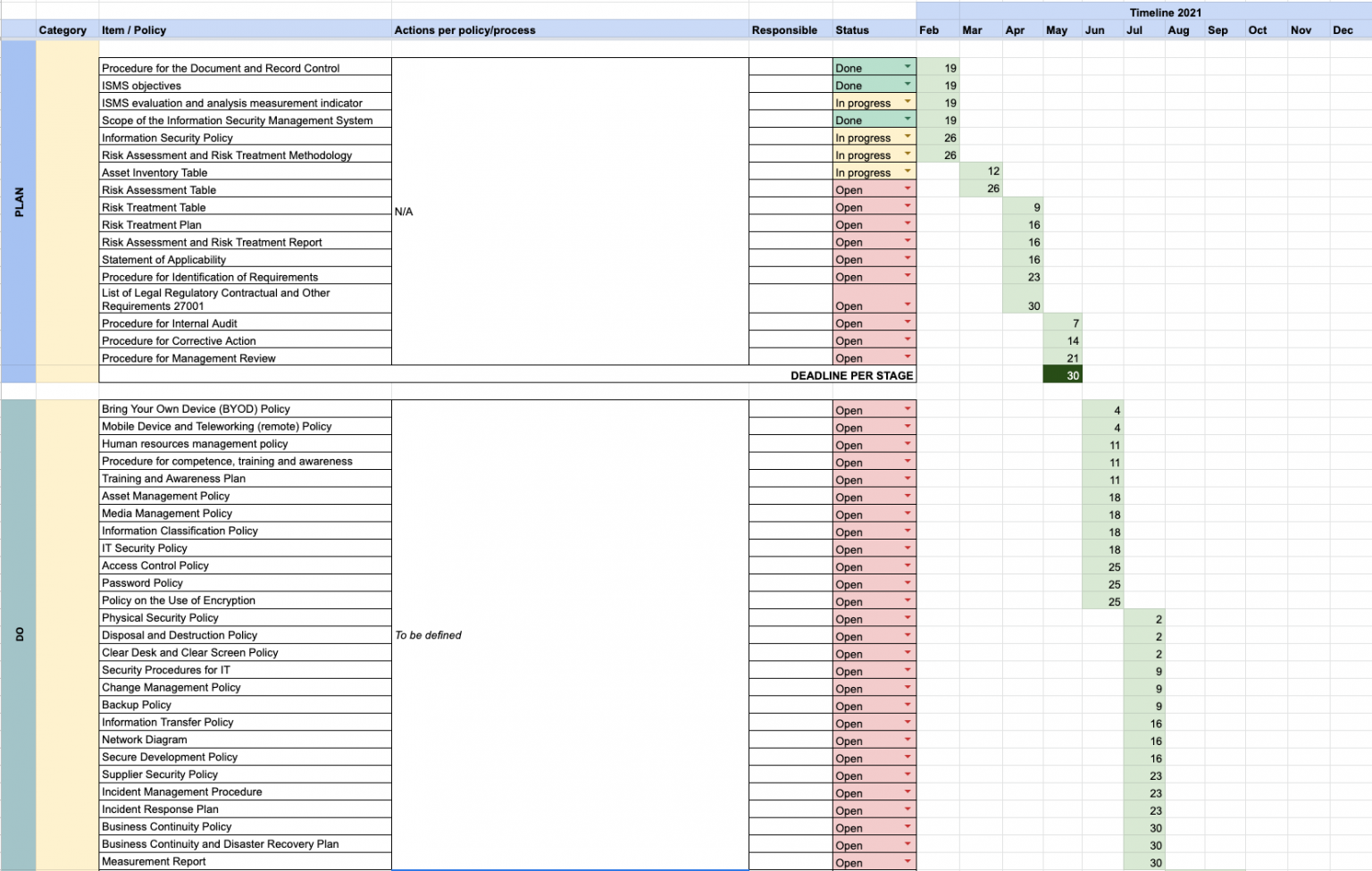Click the Responsible column header
The image size is (1372, 871).
[784, 30]
